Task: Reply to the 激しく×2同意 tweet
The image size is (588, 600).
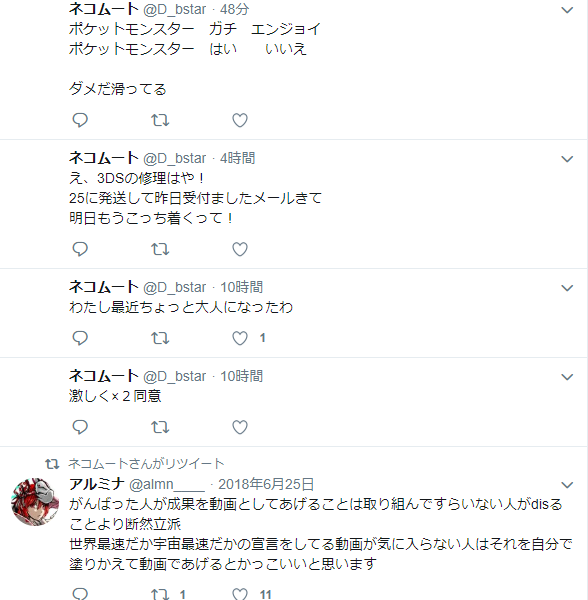Action: 80,427
